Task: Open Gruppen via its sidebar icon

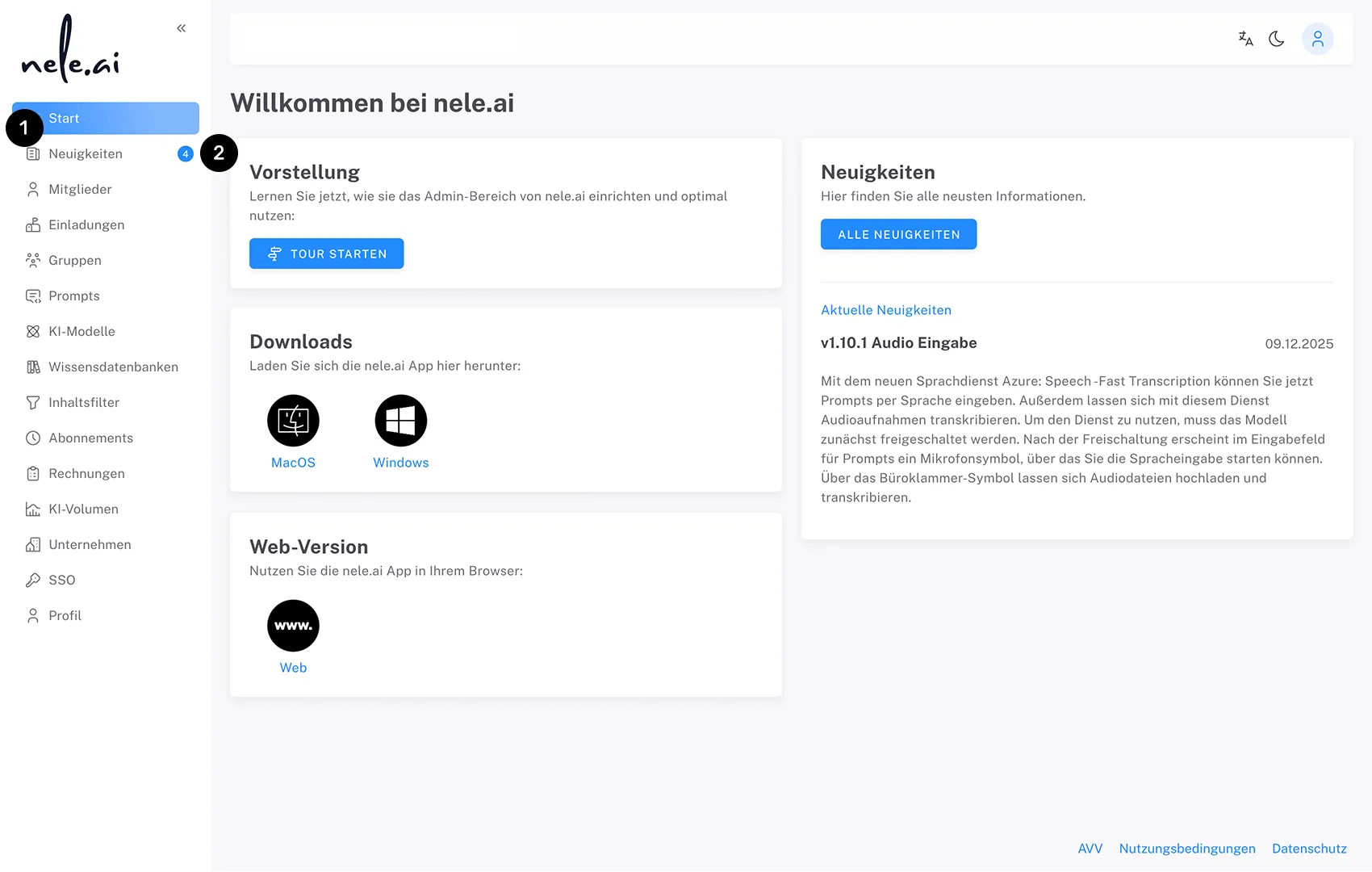Action: pos(32,260)
